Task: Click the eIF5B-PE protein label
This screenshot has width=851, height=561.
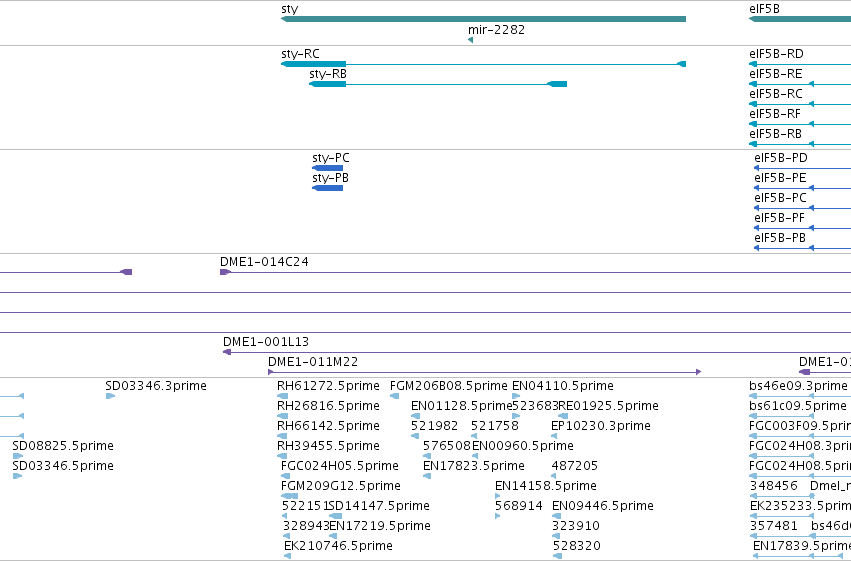Action: (780, 178)
